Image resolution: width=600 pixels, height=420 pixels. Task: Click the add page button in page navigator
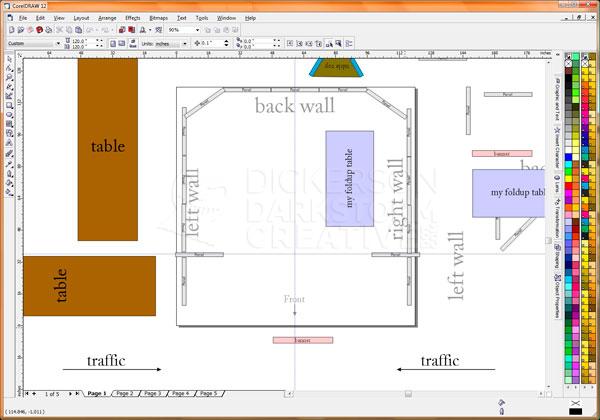(x=34, y=393)
